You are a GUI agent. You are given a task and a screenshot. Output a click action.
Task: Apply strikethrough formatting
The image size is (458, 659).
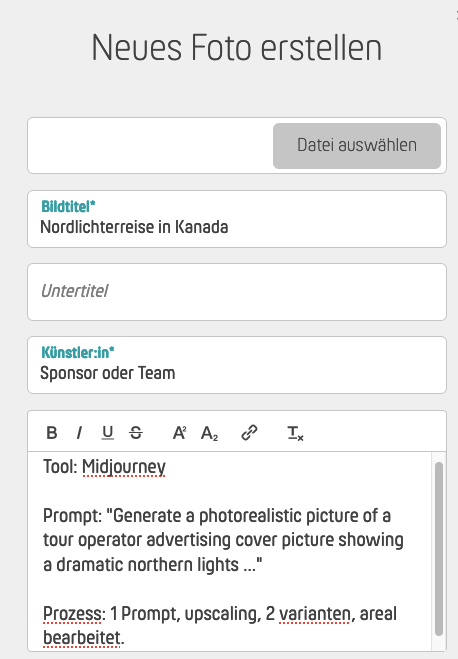(136, 432)
